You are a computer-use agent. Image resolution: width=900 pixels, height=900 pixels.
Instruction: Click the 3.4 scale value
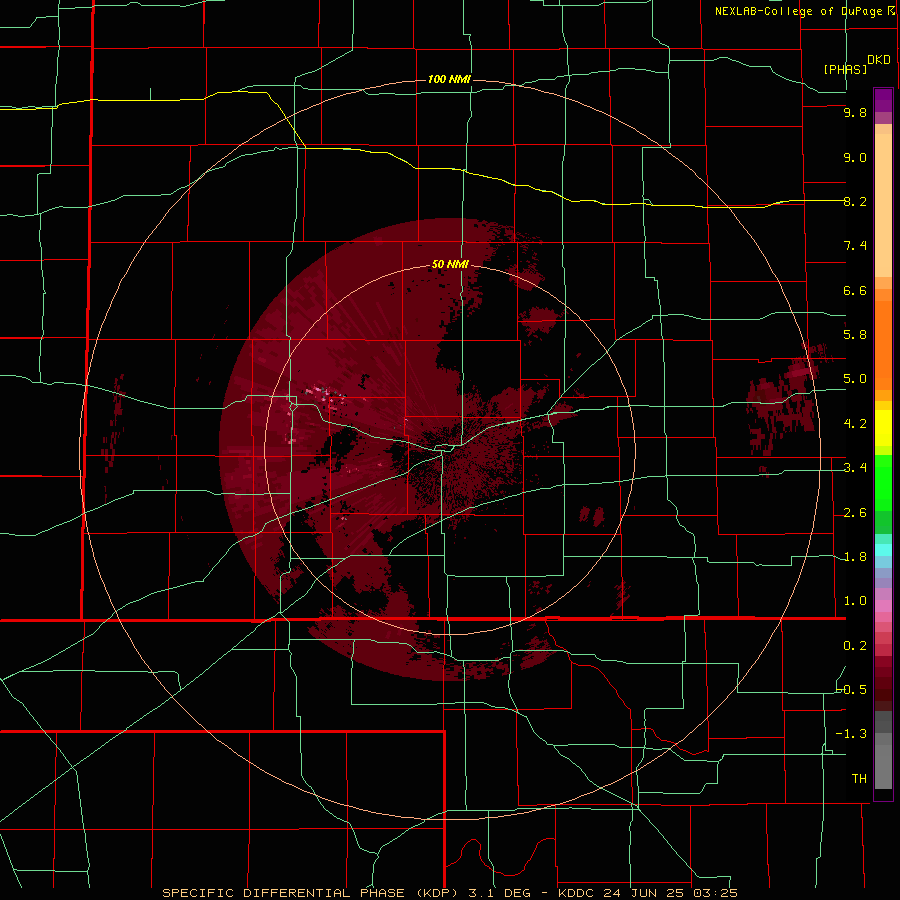855,468
